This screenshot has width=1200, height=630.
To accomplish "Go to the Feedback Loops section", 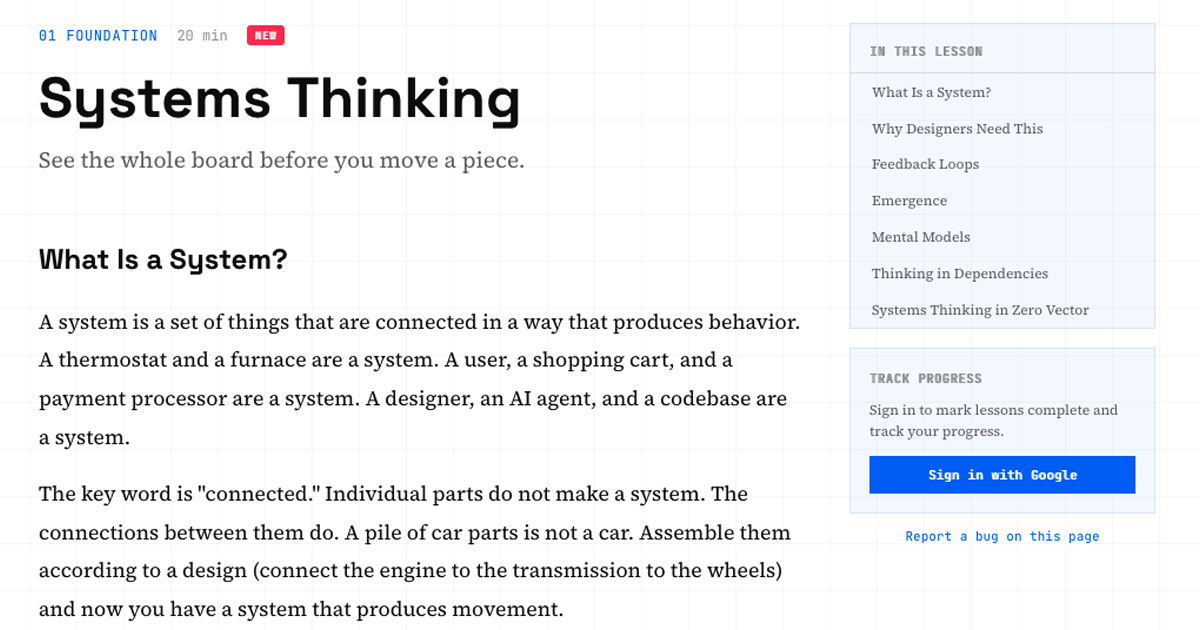I will tap(925, 164).
